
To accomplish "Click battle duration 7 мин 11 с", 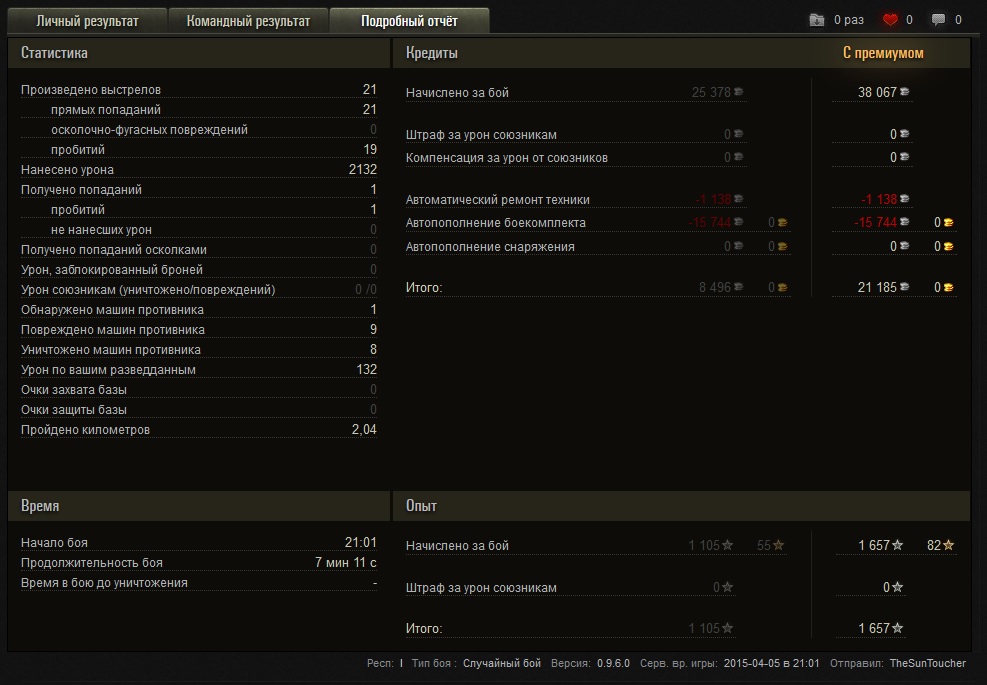I will 346,562.
